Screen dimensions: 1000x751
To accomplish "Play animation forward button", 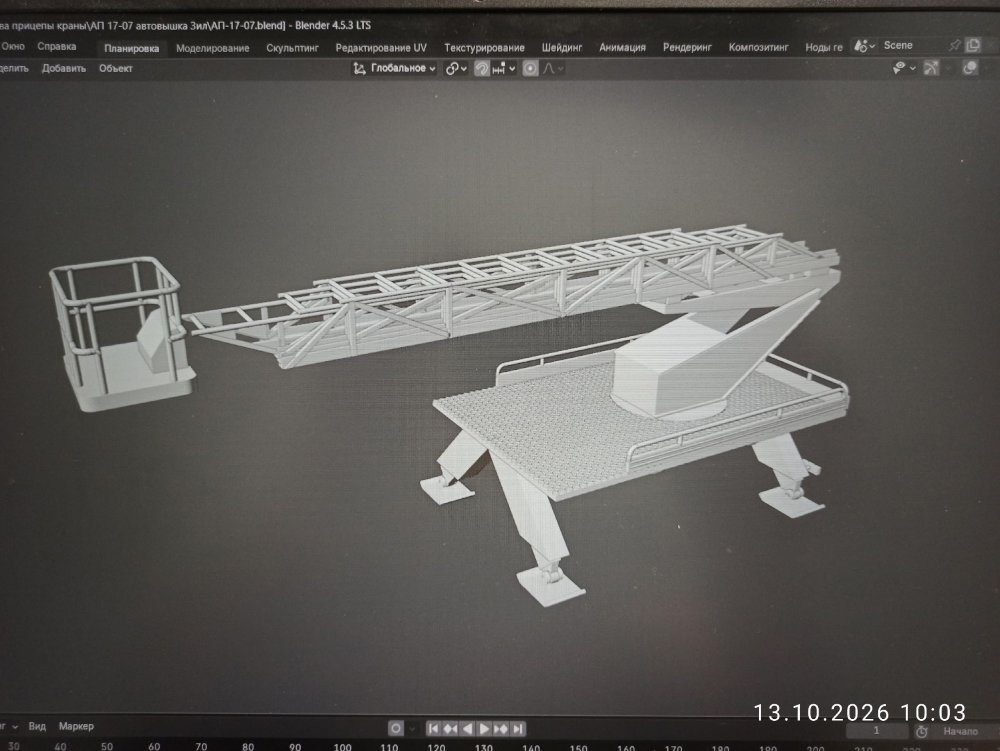I will tap(484, 728).
